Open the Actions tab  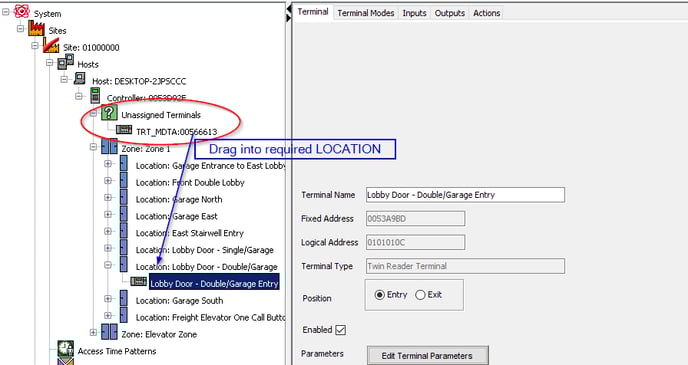coord(487,13)
